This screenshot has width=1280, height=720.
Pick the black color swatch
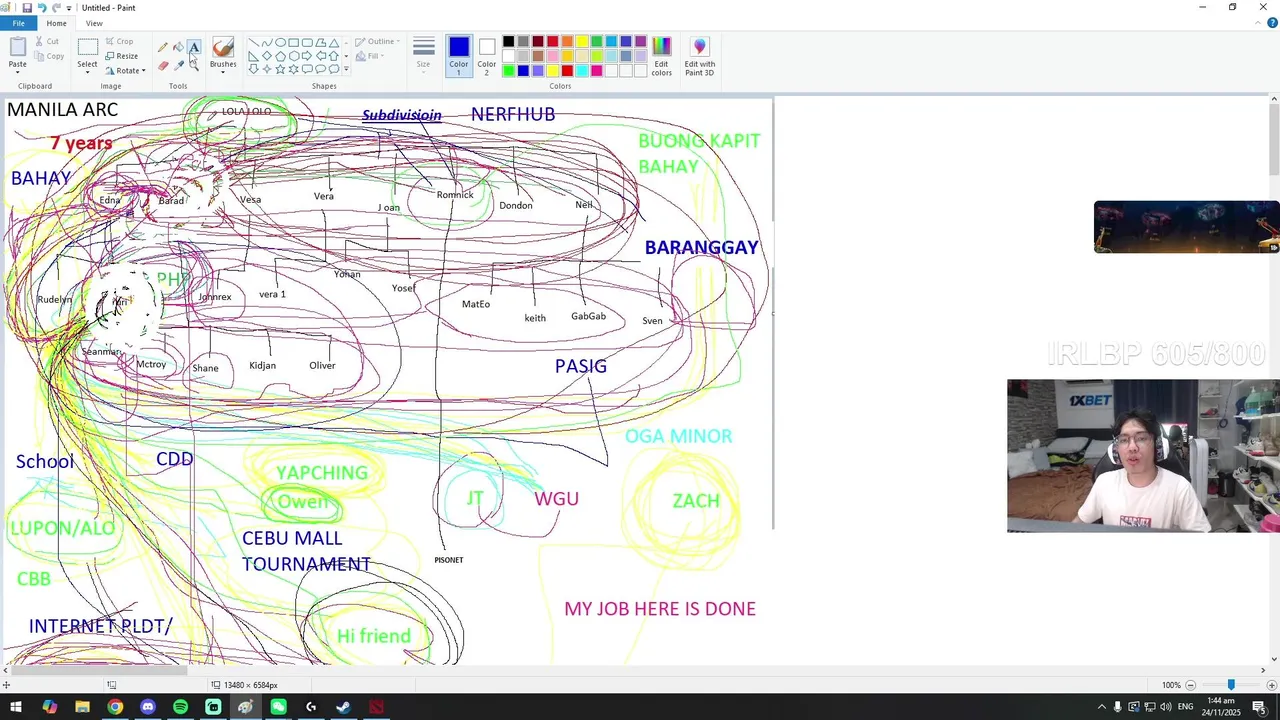click(508, 41)
